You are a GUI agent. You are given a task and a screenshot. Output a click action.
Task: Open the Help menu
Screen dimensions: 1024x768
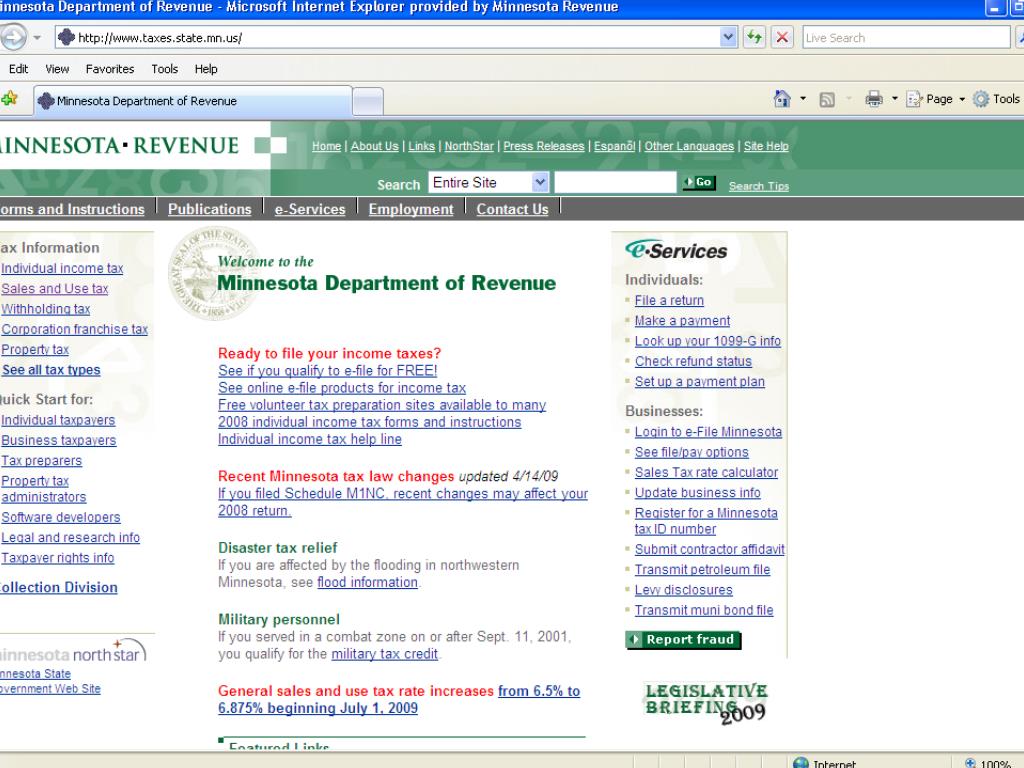click(206, 69)
